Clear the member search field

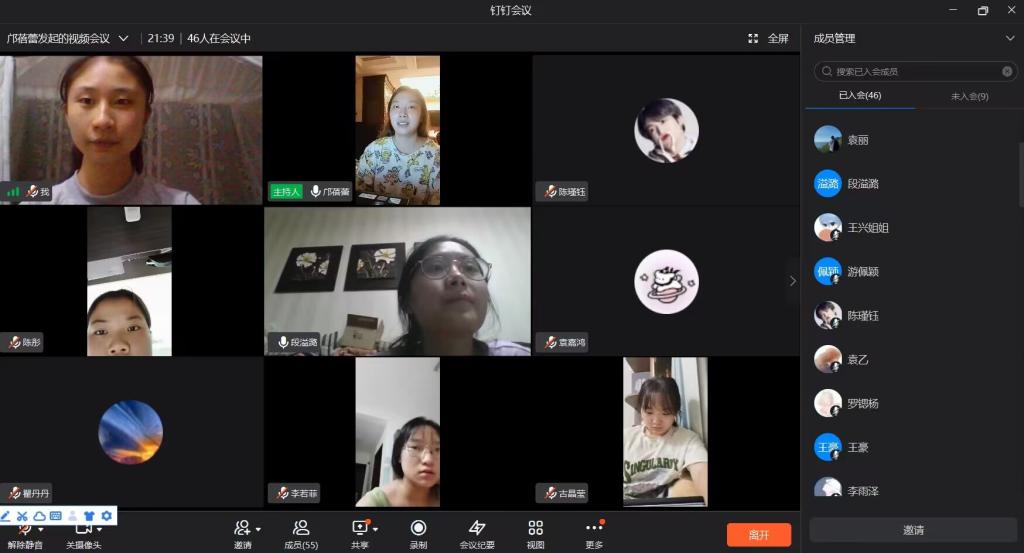[x=1007, y=72]
